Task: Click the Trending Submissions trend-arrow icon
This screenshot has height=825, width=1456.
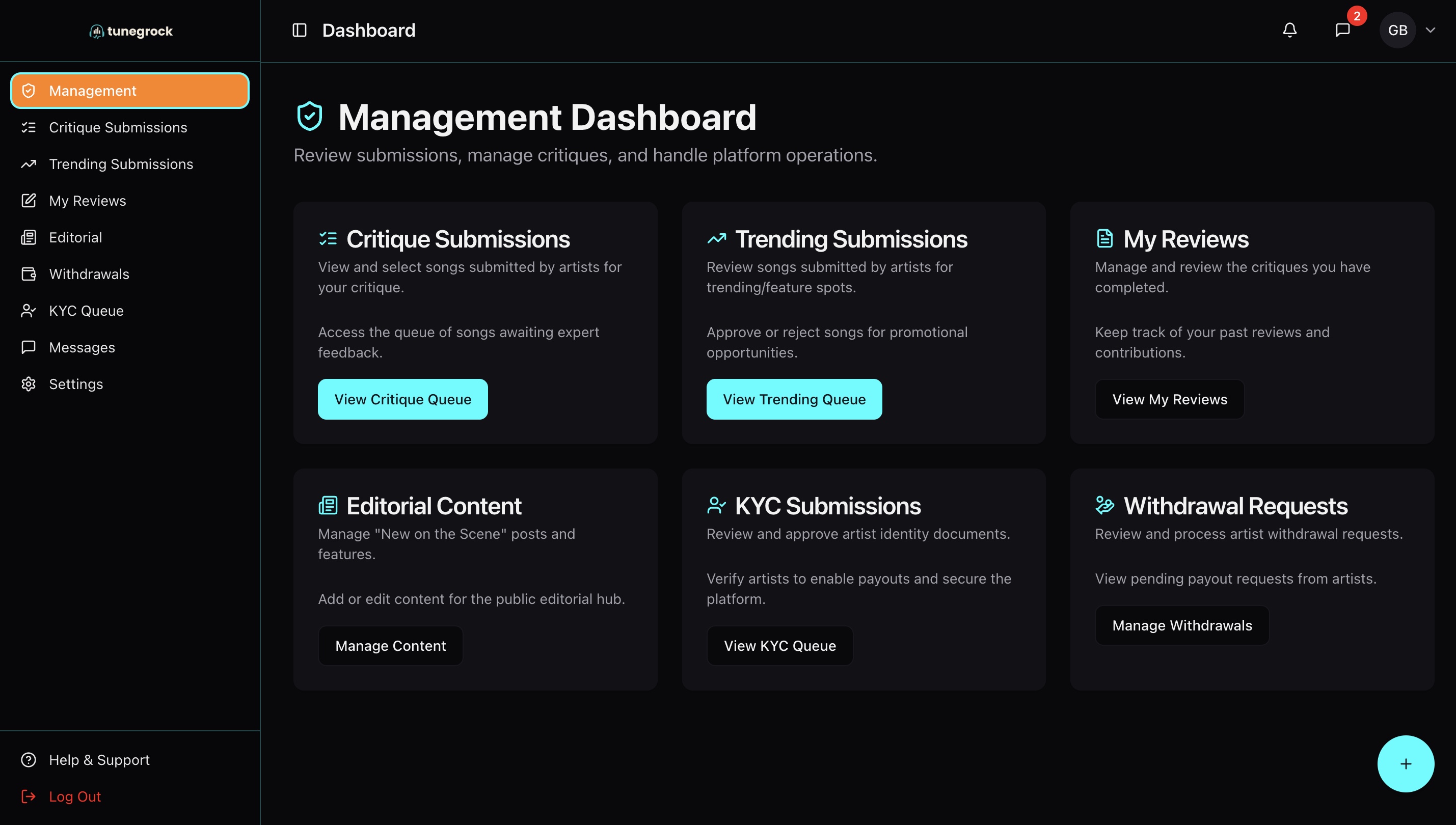Action: 29,164
